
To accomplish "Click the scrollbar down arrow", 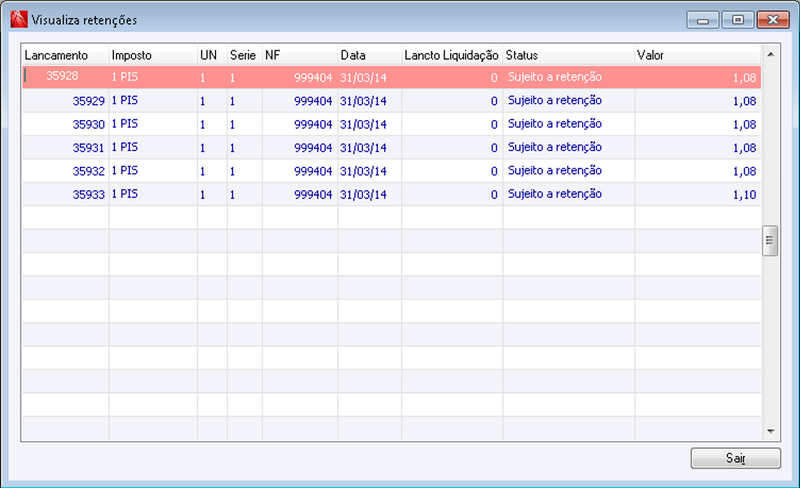I will 770,432.
